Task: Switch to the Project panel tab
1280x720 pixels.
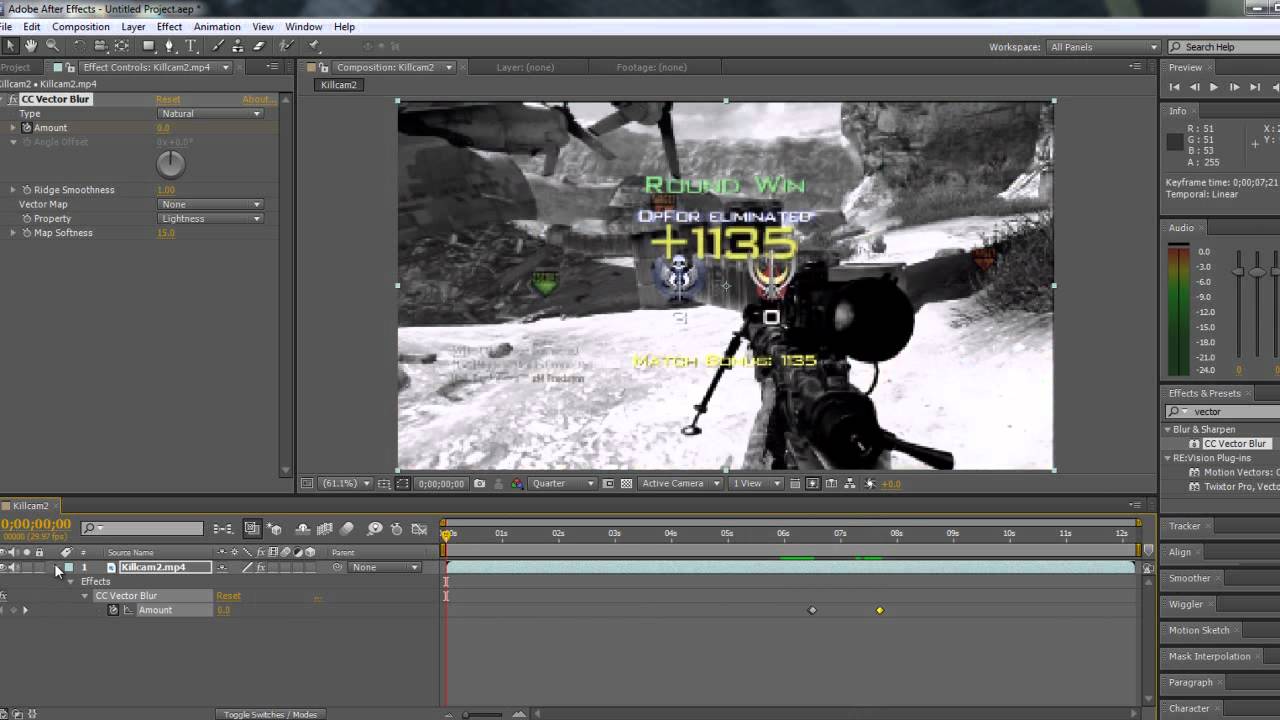Action: [15, 67]
